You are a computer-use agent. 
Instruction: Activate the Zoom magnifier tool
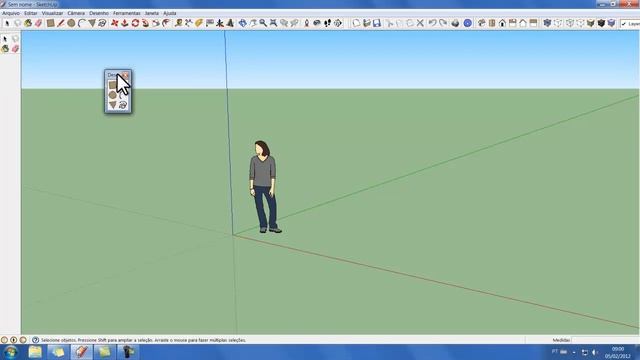[263, 23]
